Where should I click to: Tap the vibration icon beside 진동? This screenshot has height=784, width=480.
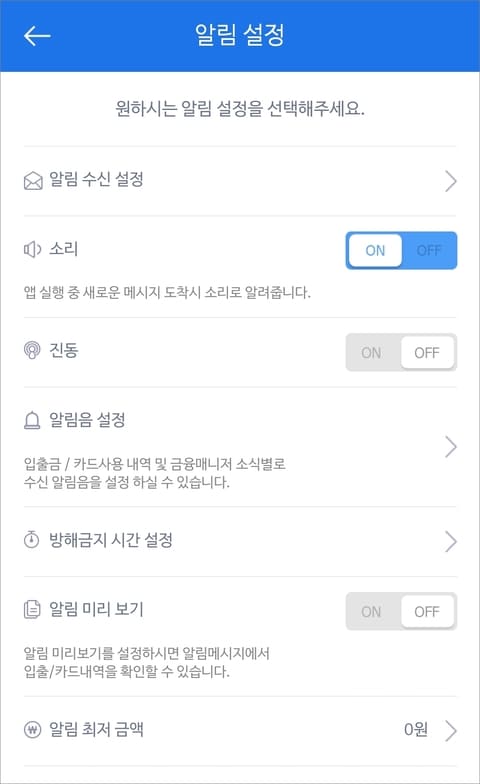click(x=32, y=350)
